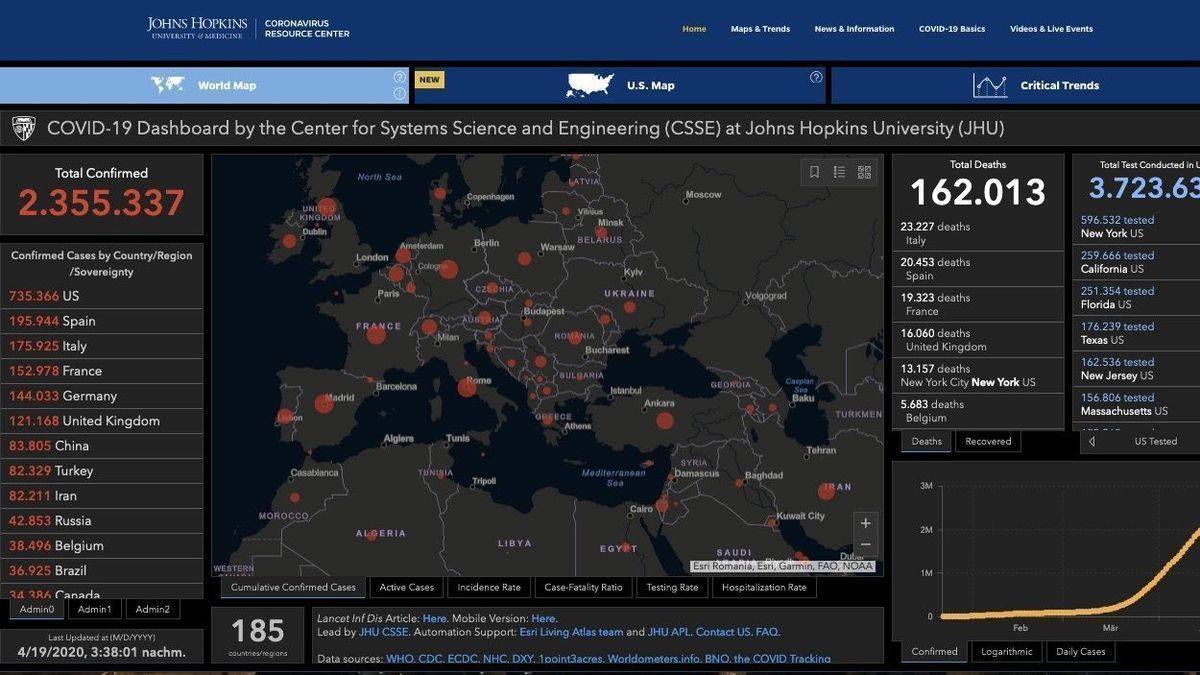The width and height of the screenshot is (1200, 675).
Task: Select the 5.683 deaths Belgium row
Action: tap(978, 411)
